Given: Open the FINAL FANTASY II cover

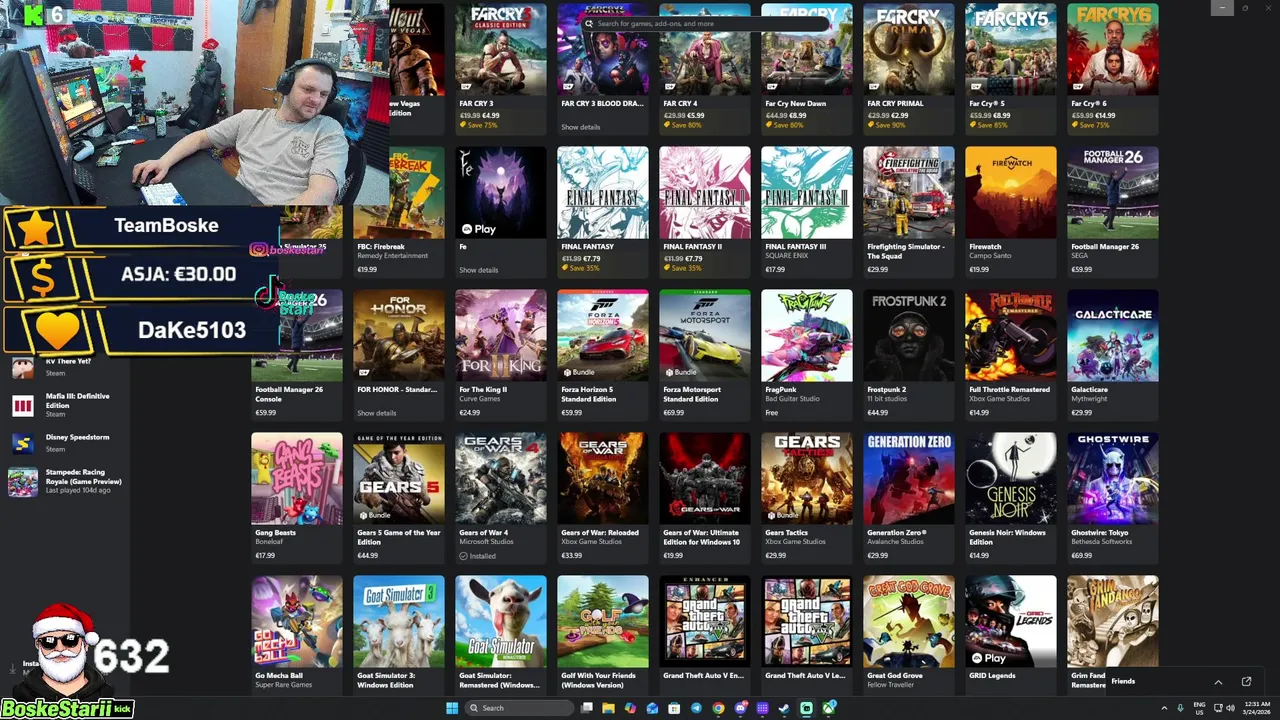Looking at the screenshot, I should coord(705,192).
